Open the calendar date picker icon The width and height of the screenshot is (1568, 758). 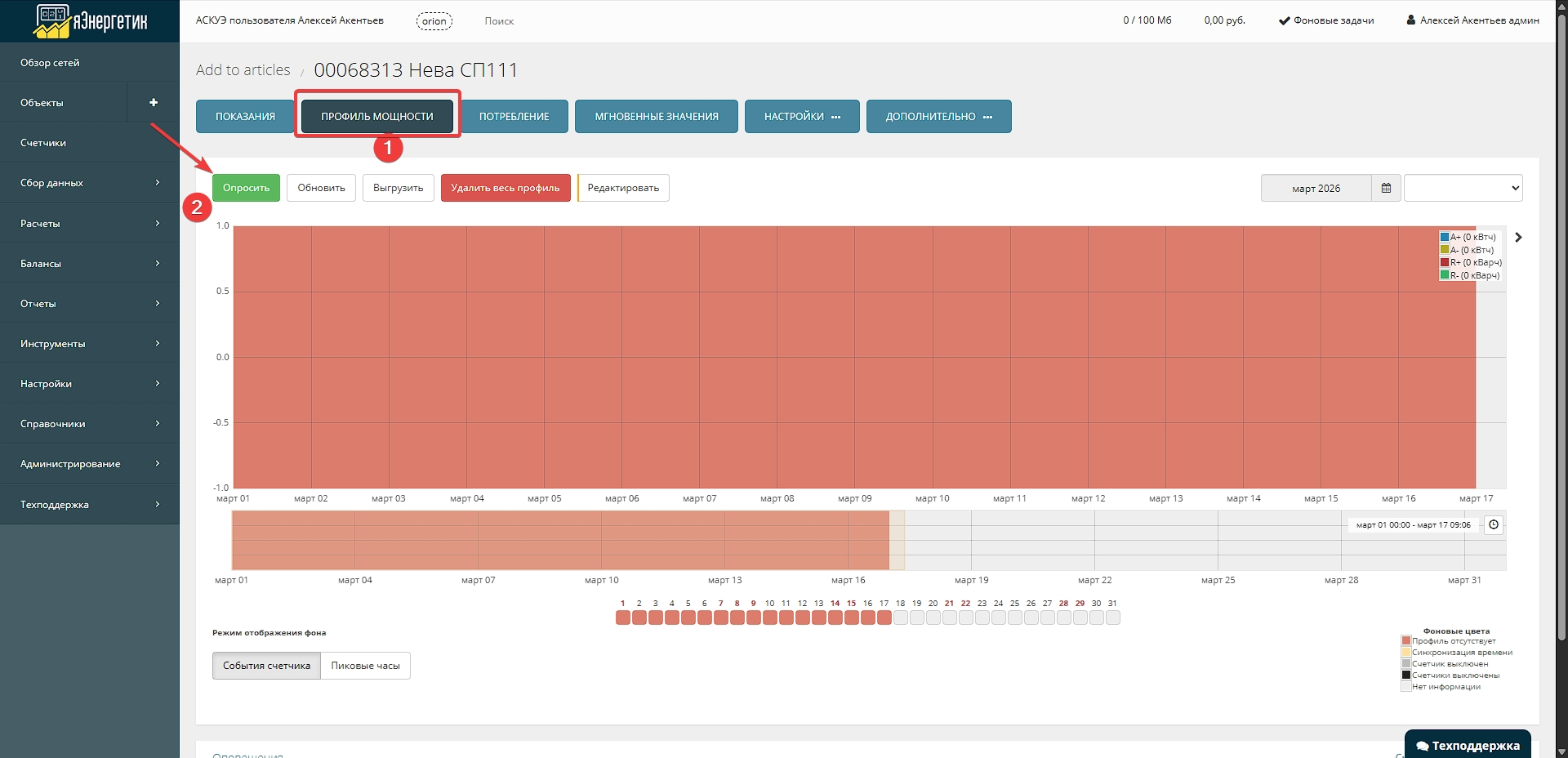tap(1386, 188)
